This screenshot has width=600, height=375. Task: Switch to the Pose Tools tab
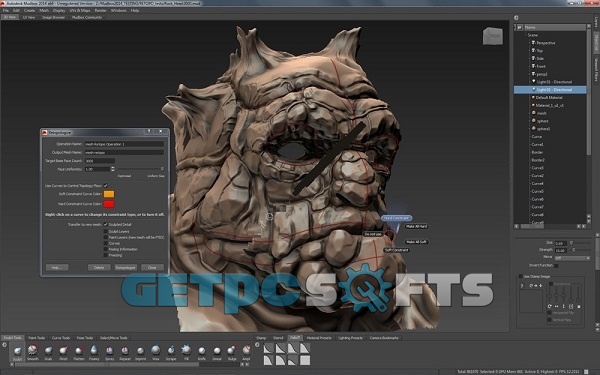click(85, 338)
